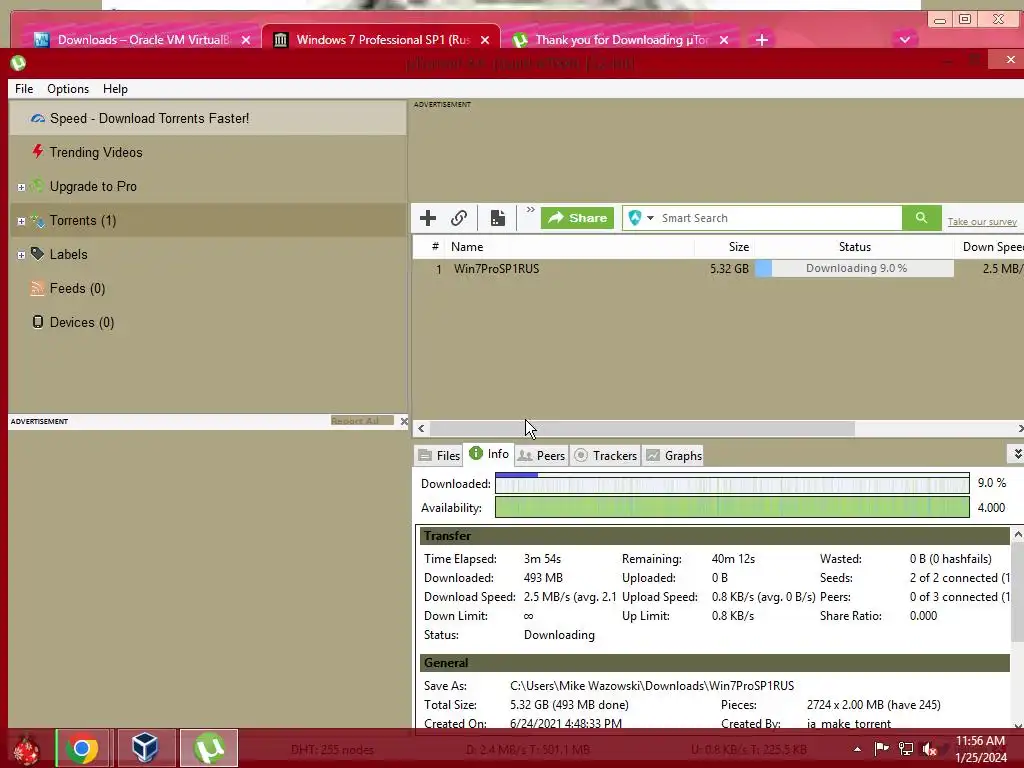
Task: Click the horizontal scrollbar left arrow
Action: tap(421, 428)
